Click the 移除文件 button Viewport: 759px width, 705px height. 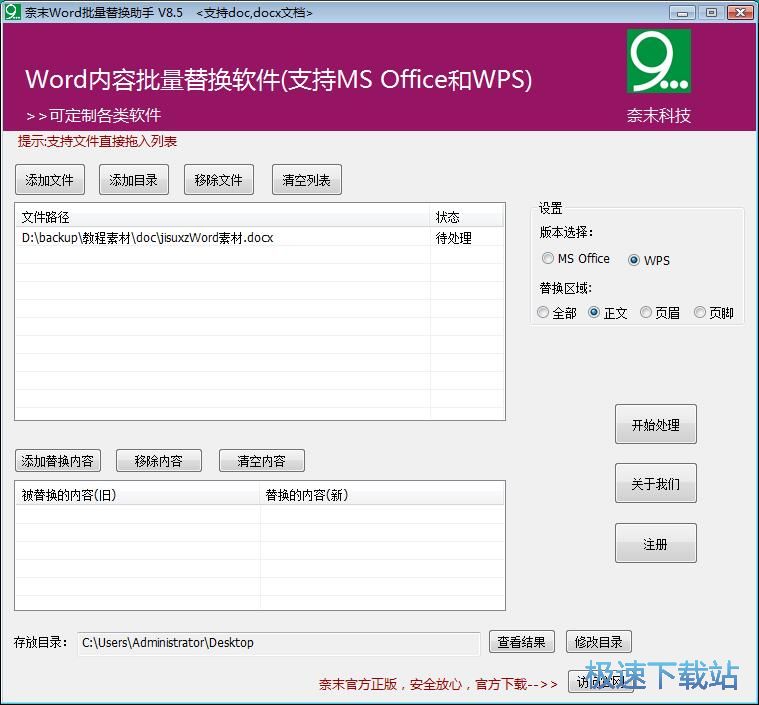(218, 180)
